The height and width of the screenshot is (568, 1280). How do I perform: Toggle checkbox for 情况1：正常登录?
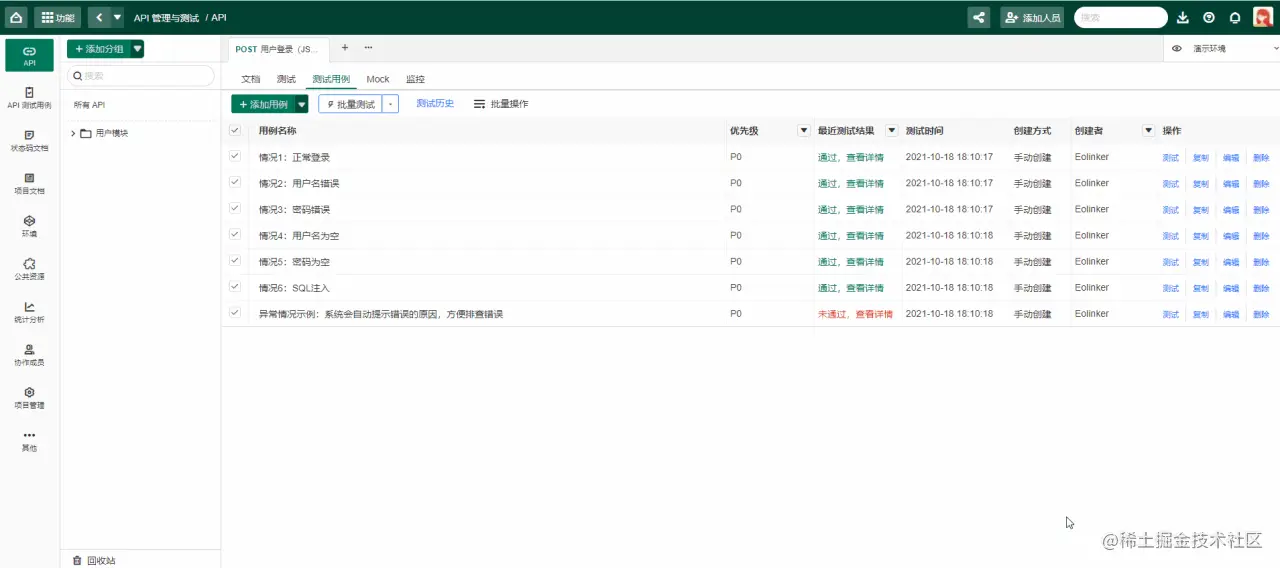tap(235, 156)
